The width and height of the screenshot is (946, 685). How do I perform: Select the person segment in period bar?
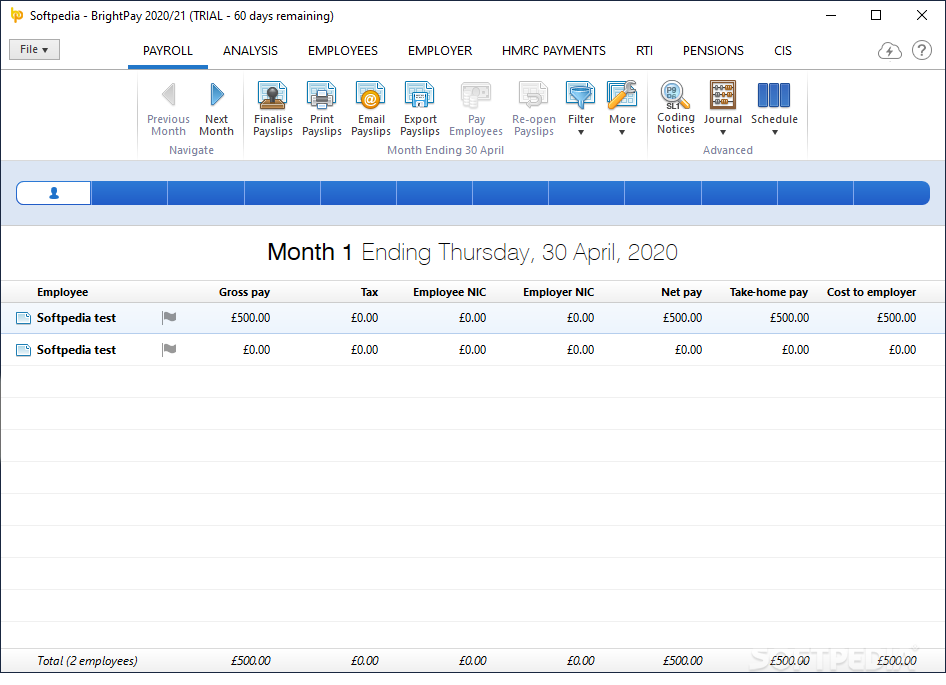54,193
